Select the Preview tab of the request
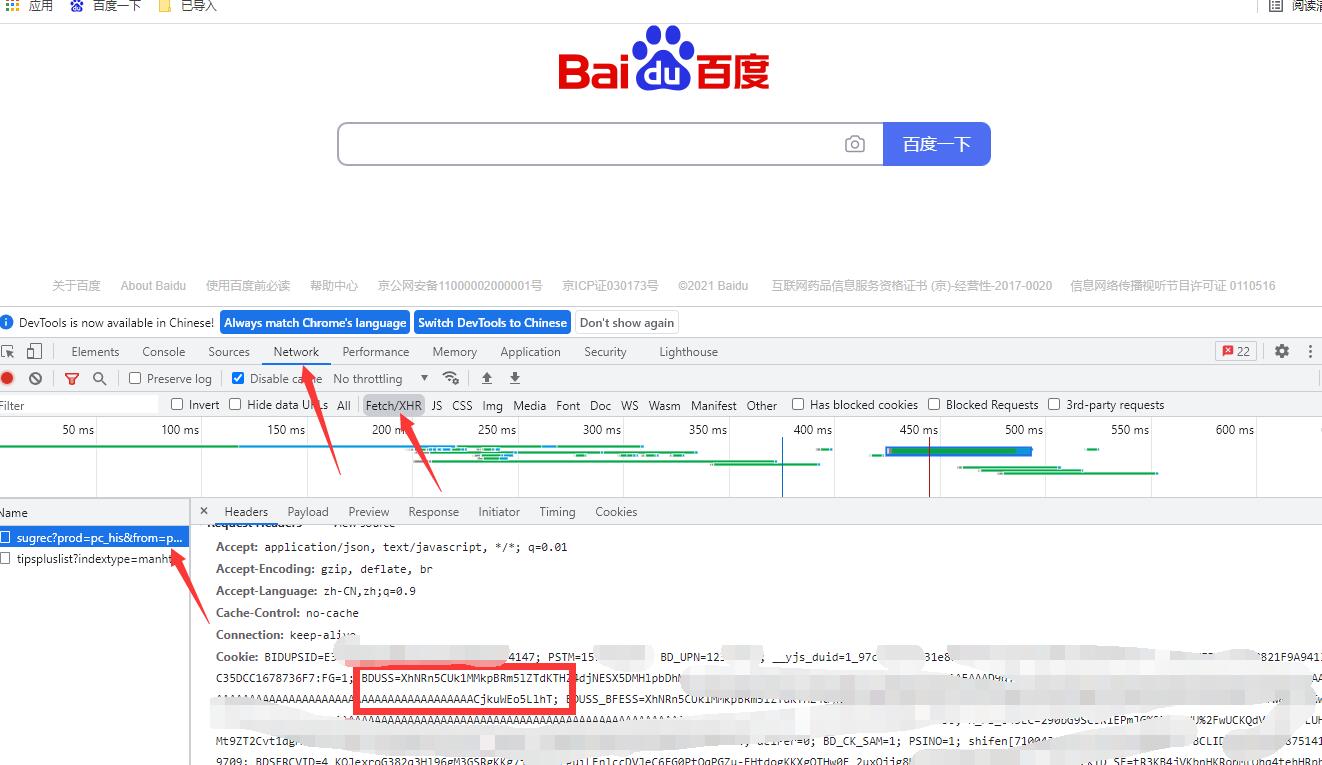This screenshot has width=1322, height=765. click(x=369, y=512)
